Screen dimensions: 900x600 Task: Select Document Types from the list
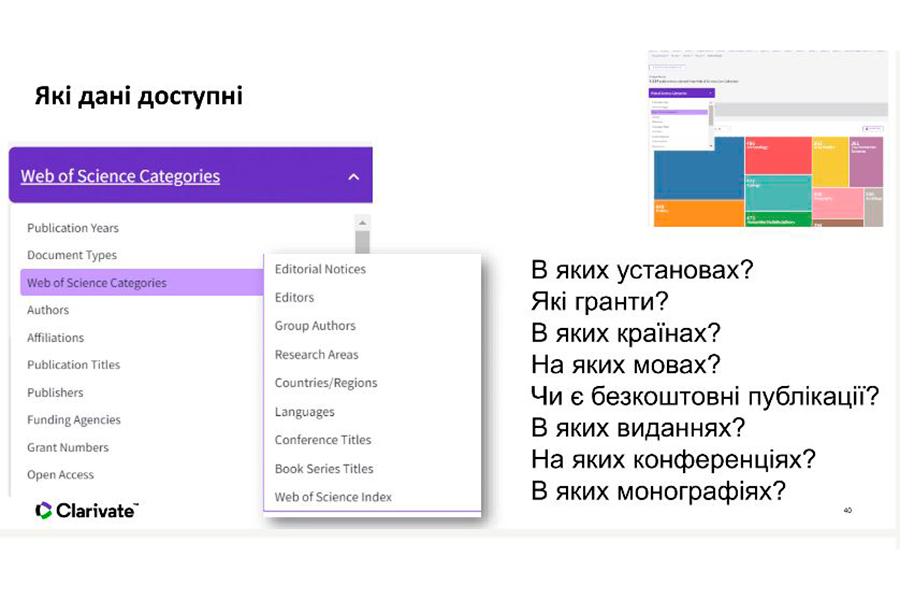tap(72, 255)
